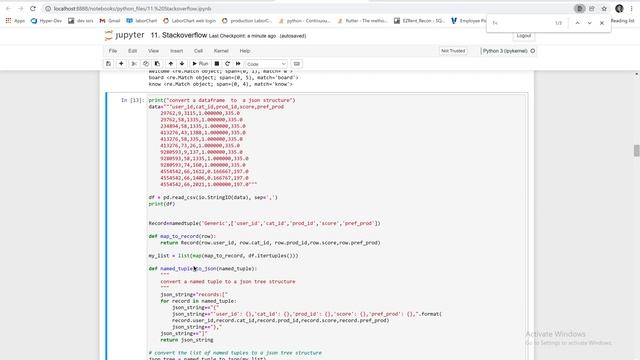This screenshot has height=360, width=640.
Task: Run the current cell
Action: [x=200, y=64]
